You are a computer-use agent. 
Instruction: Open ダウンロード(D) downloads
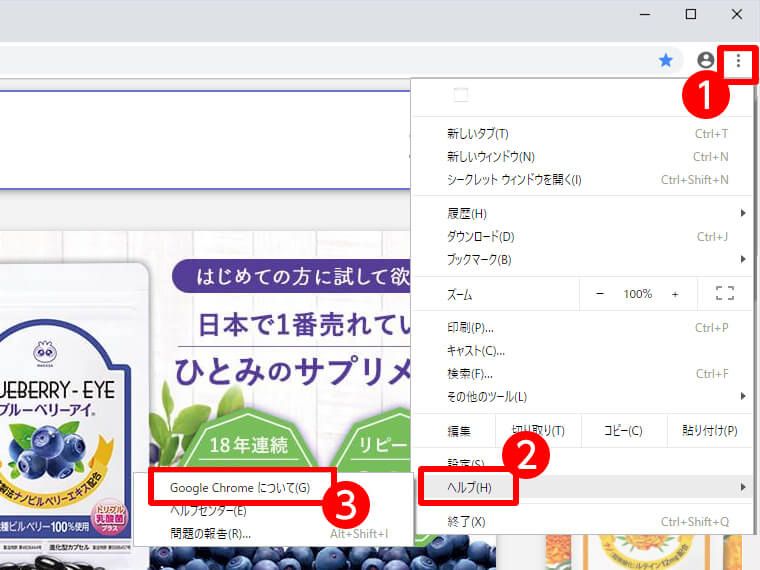[480, 236]
